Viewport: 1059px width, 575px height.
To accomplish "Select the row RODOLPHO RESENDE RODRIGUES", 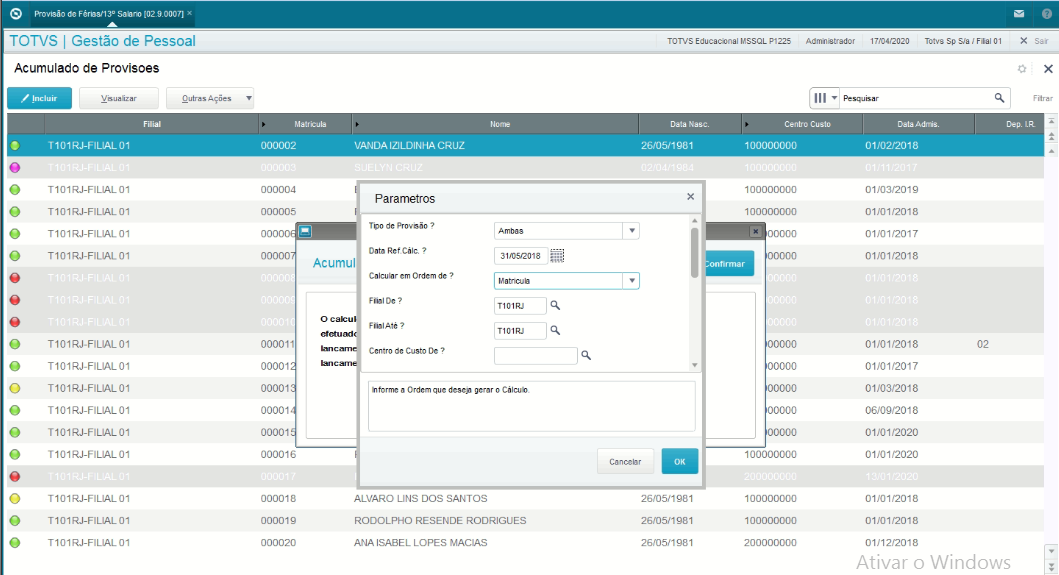I will 525,521.
